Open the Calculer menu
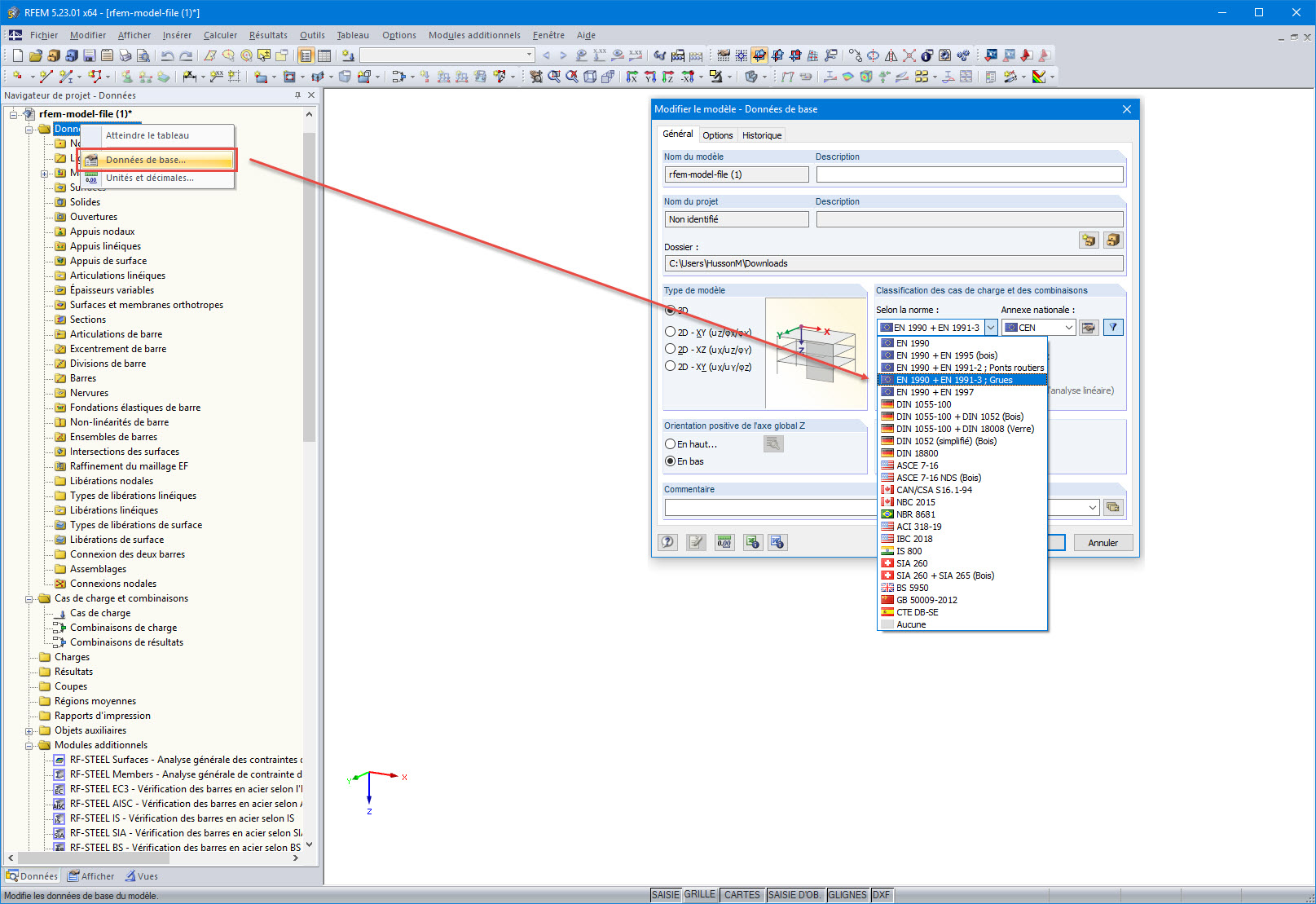1316x904 pixels. coord(220,35)
